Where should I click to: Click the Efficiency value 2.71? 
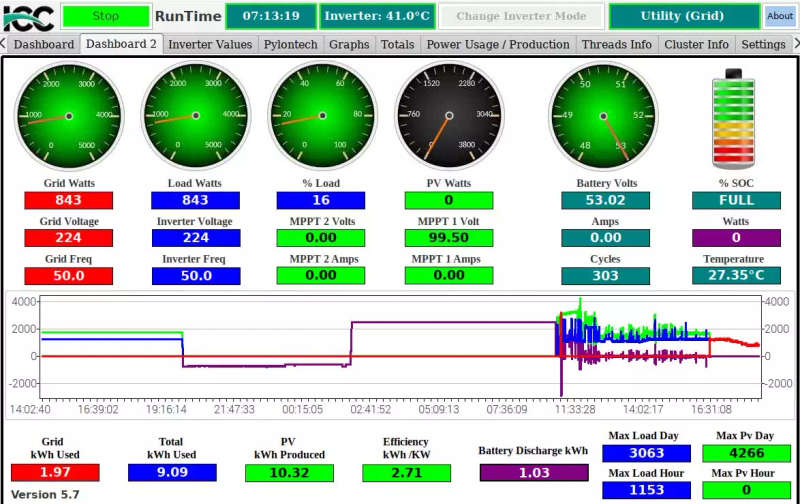(x=407, y=473)
